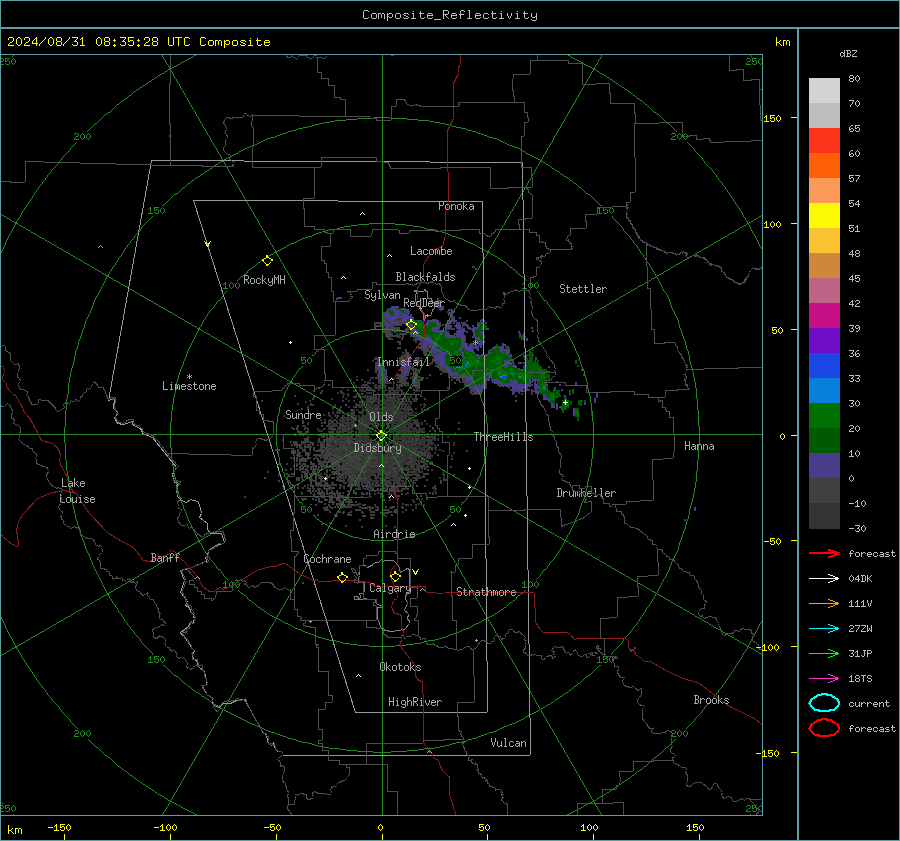This screenshot has height=841, width=900.
Task: Select the Hanna label on the map
Action: pos(699,446)
